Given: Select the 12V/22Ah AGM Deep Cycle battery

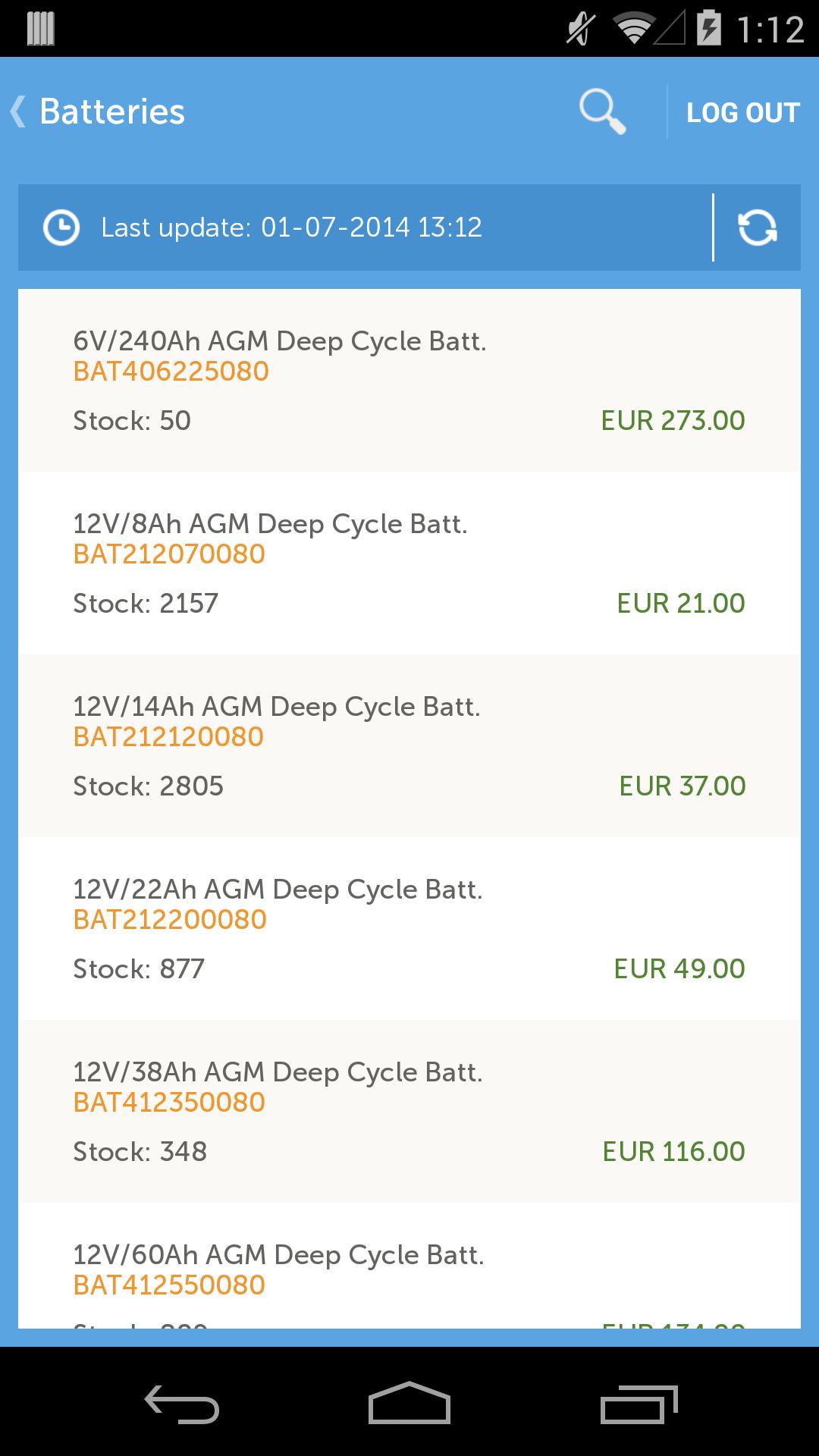Looking at the screenshot, I should click(278, 890).
